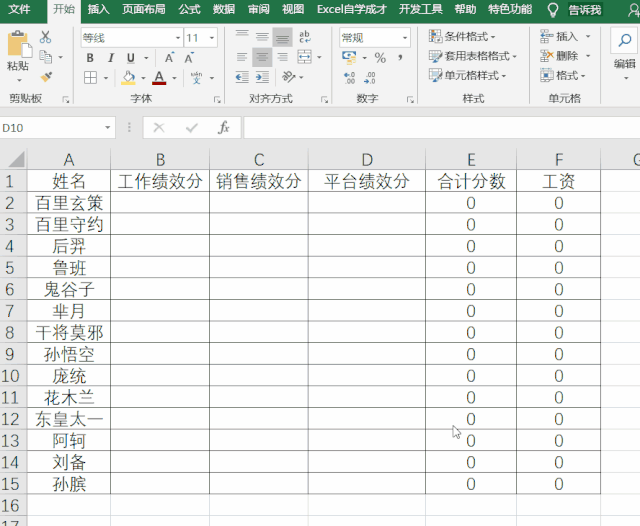Image resolution: width=640 pixels, height=526 pixels.
Task: Click the Increase Decimal icon
Action: point(349,77)
